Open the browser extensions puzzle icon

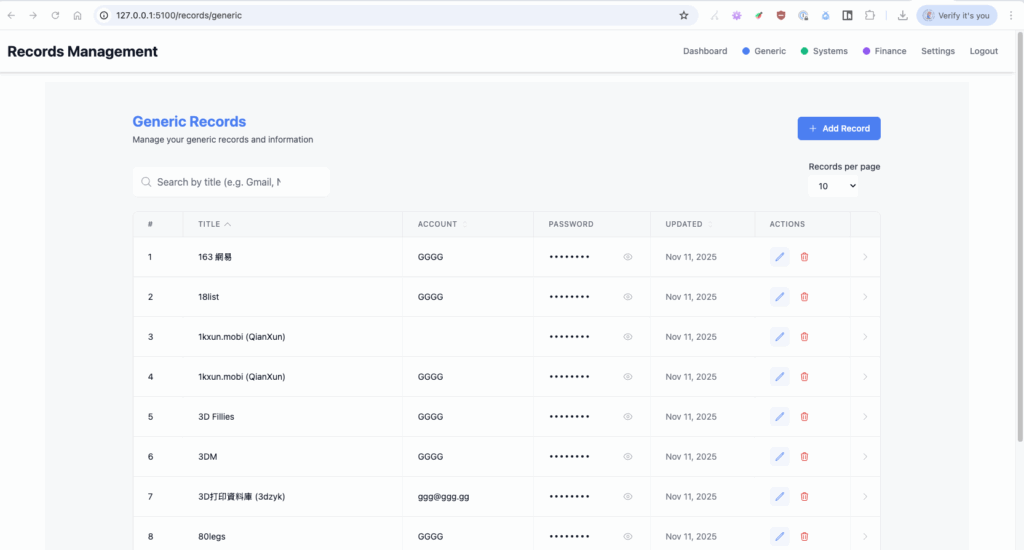[x=870, y=16]
